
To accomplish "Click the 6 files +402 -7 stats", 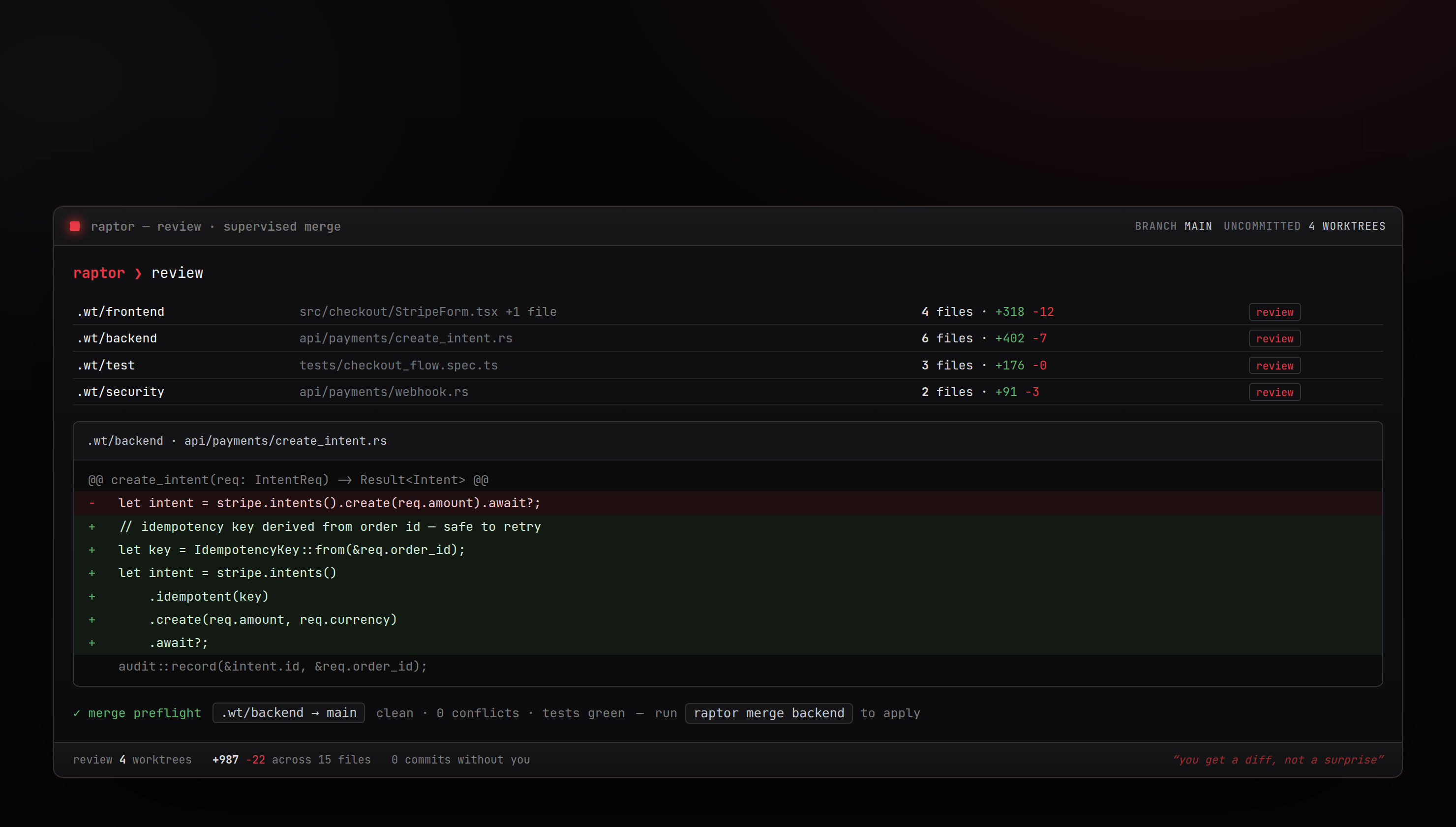I will pyautogui.click(x=984, y=338).
